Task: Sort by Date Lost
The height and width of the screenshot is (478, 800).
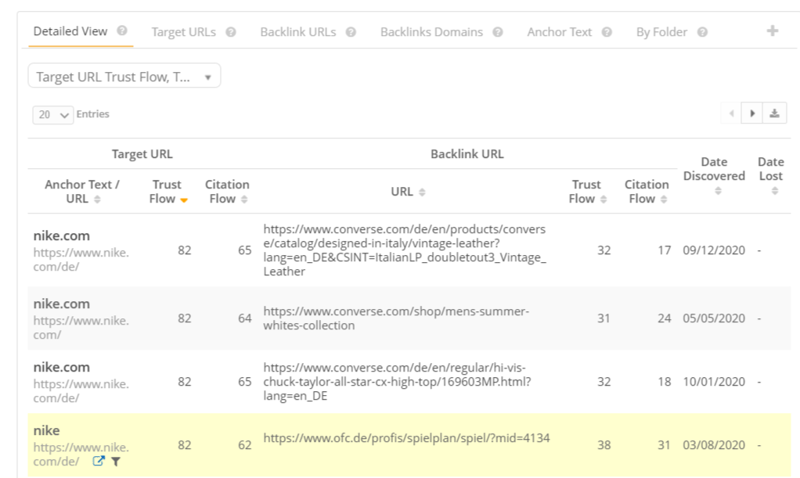Action: (x=775, y=191)
